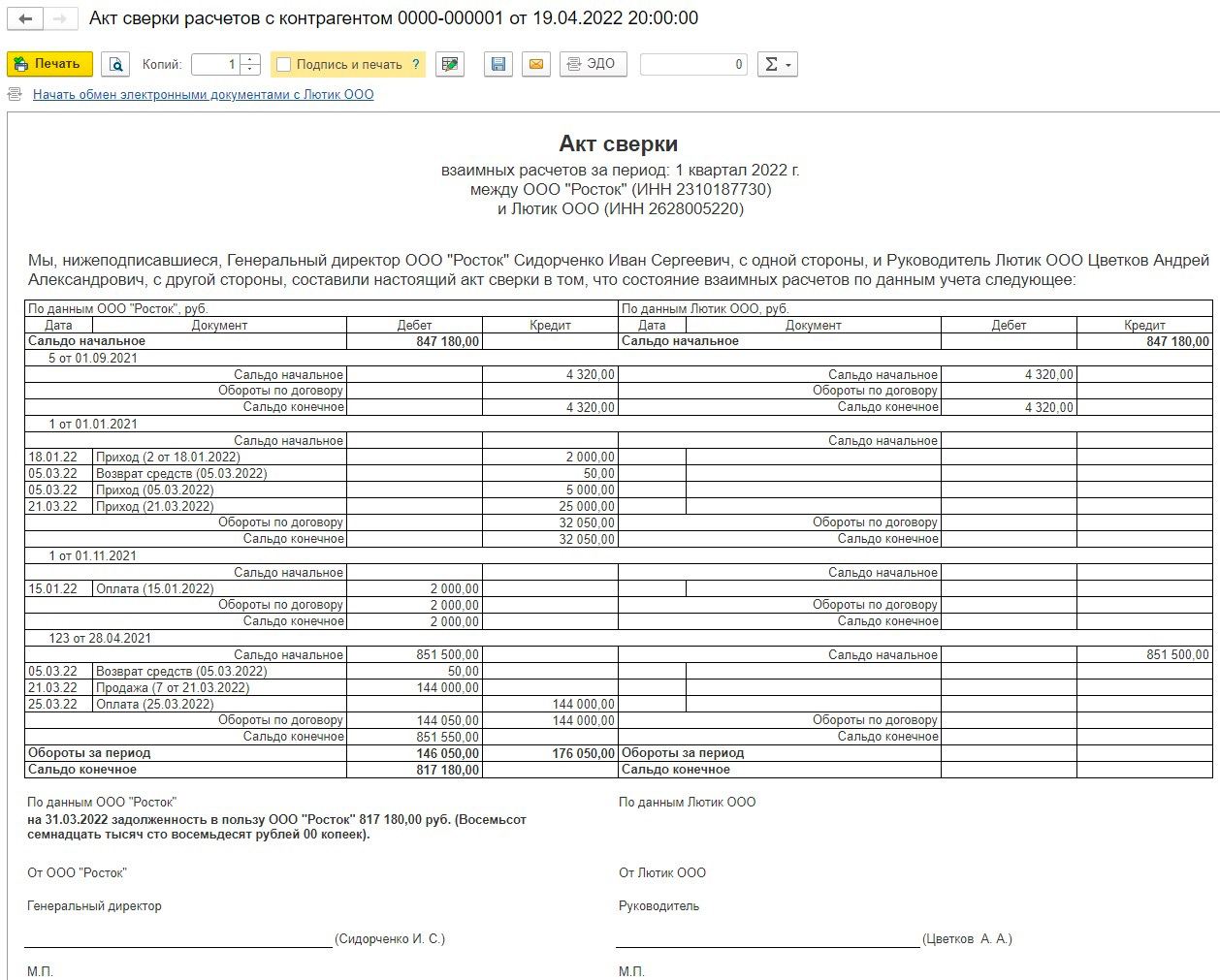
Task: Click the 'Копий' number input field
Action: pos(215,65)
